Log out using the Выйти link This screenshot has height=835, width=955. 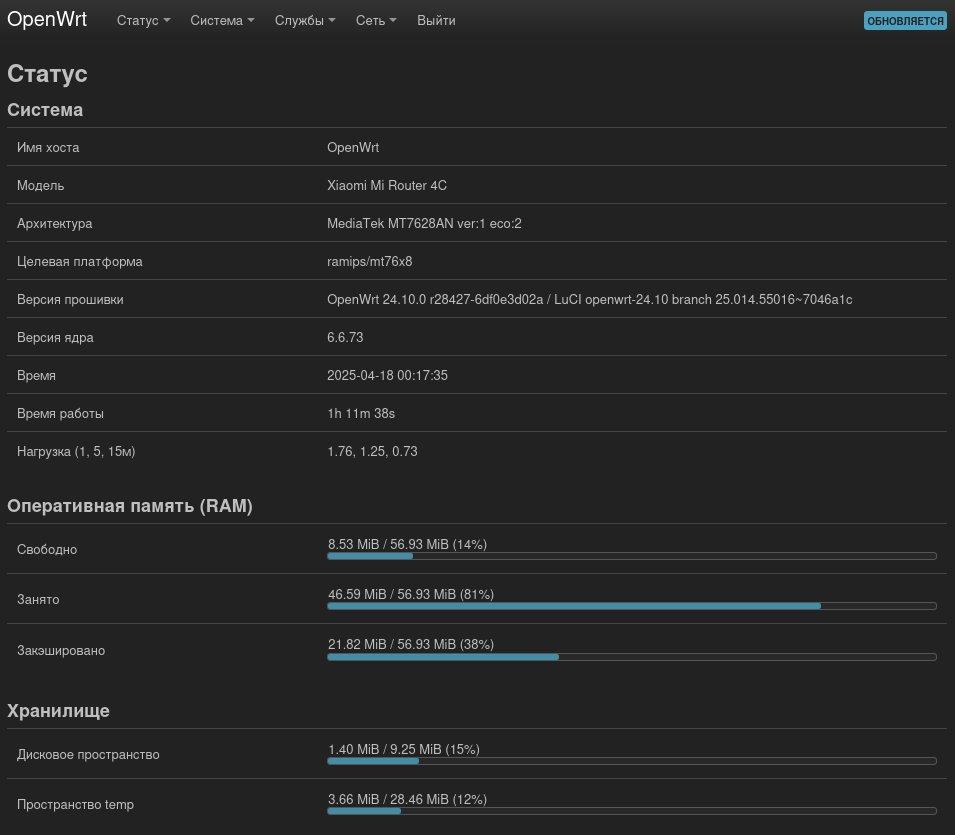point(436,21)
